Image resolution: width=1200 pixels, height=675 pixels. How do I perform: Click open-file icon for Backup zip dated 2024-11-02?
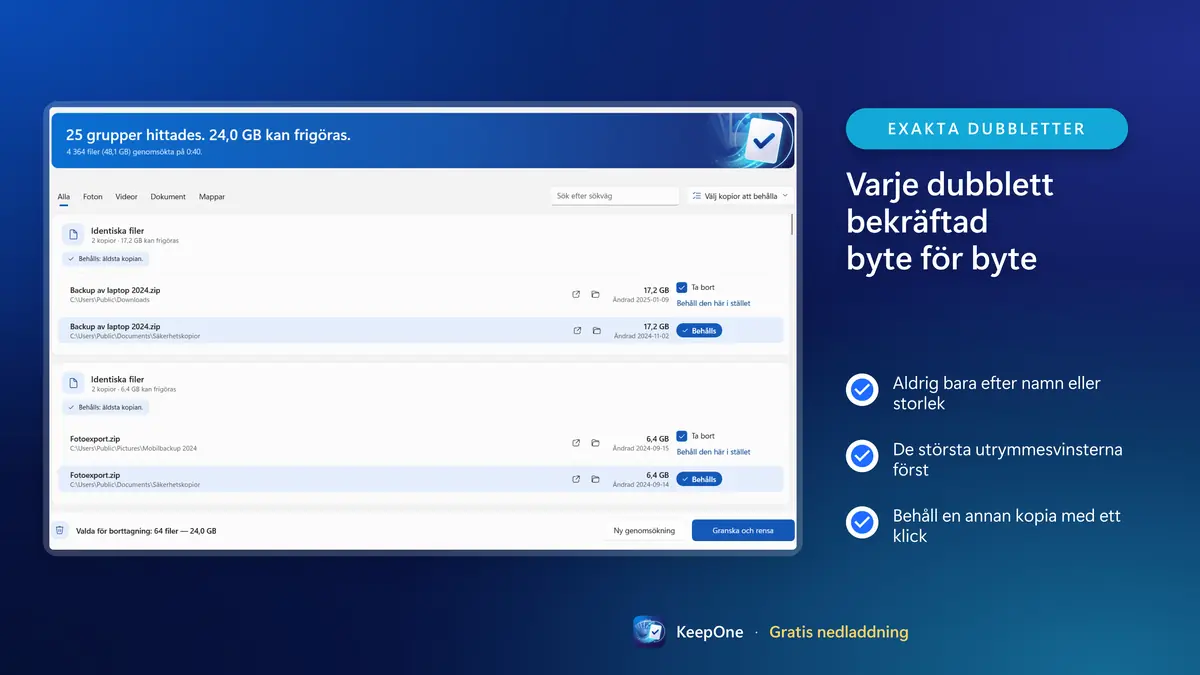coord(577,330)
